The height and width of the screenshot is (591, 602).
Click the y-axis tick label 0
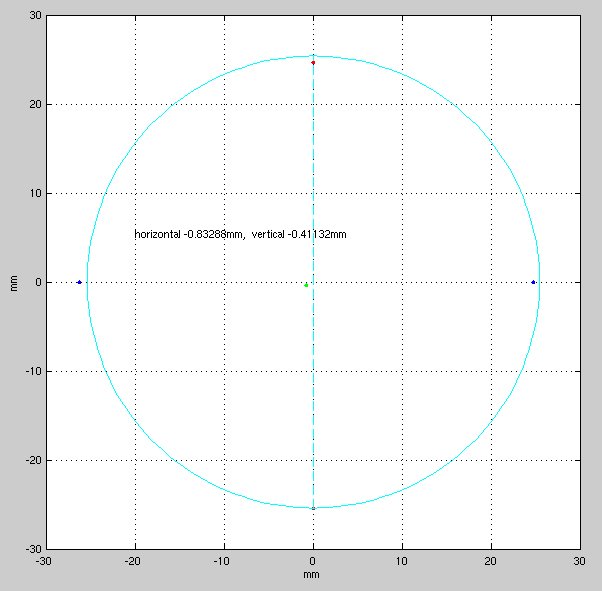point(38,282)
